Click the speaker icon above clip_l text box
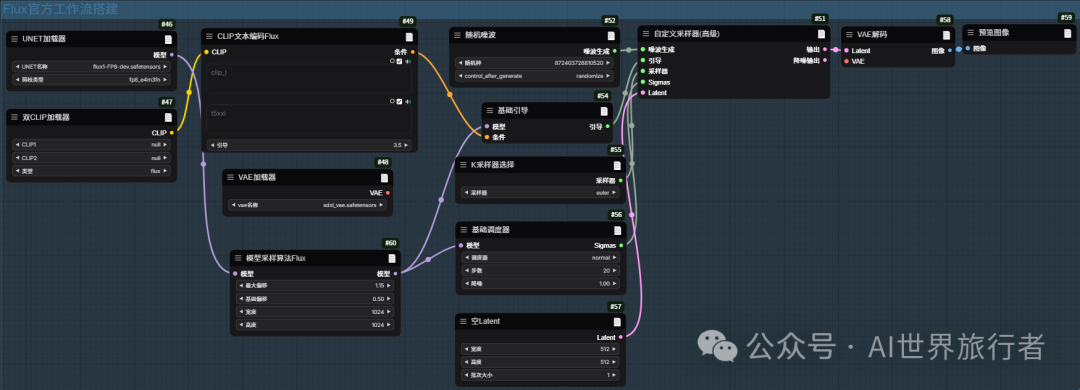 coord(408,61)
